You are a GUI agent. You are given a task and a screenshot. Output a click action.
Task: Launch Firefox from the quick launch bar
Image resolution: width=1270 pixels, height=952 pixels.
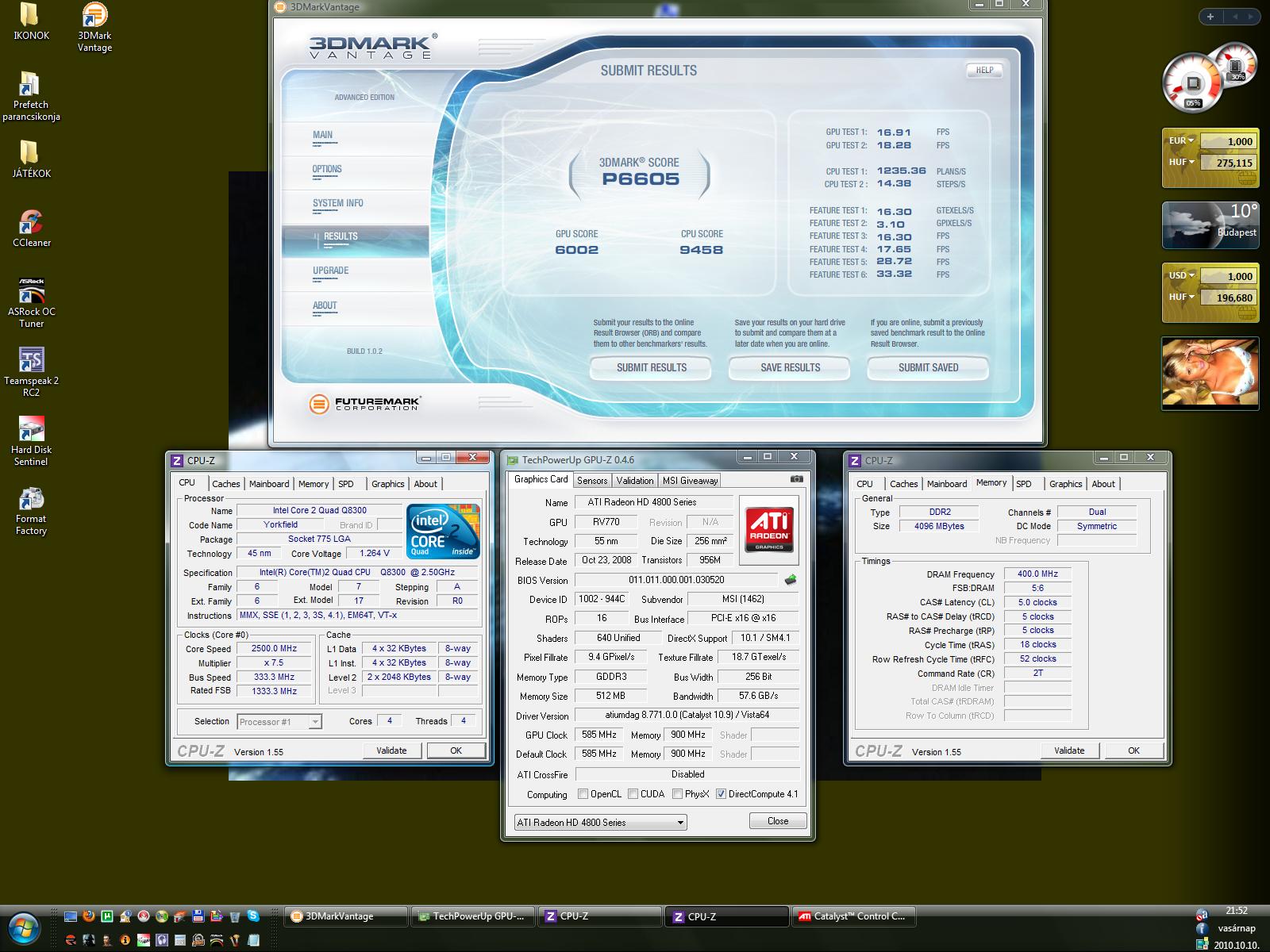[x=89, y=916]
